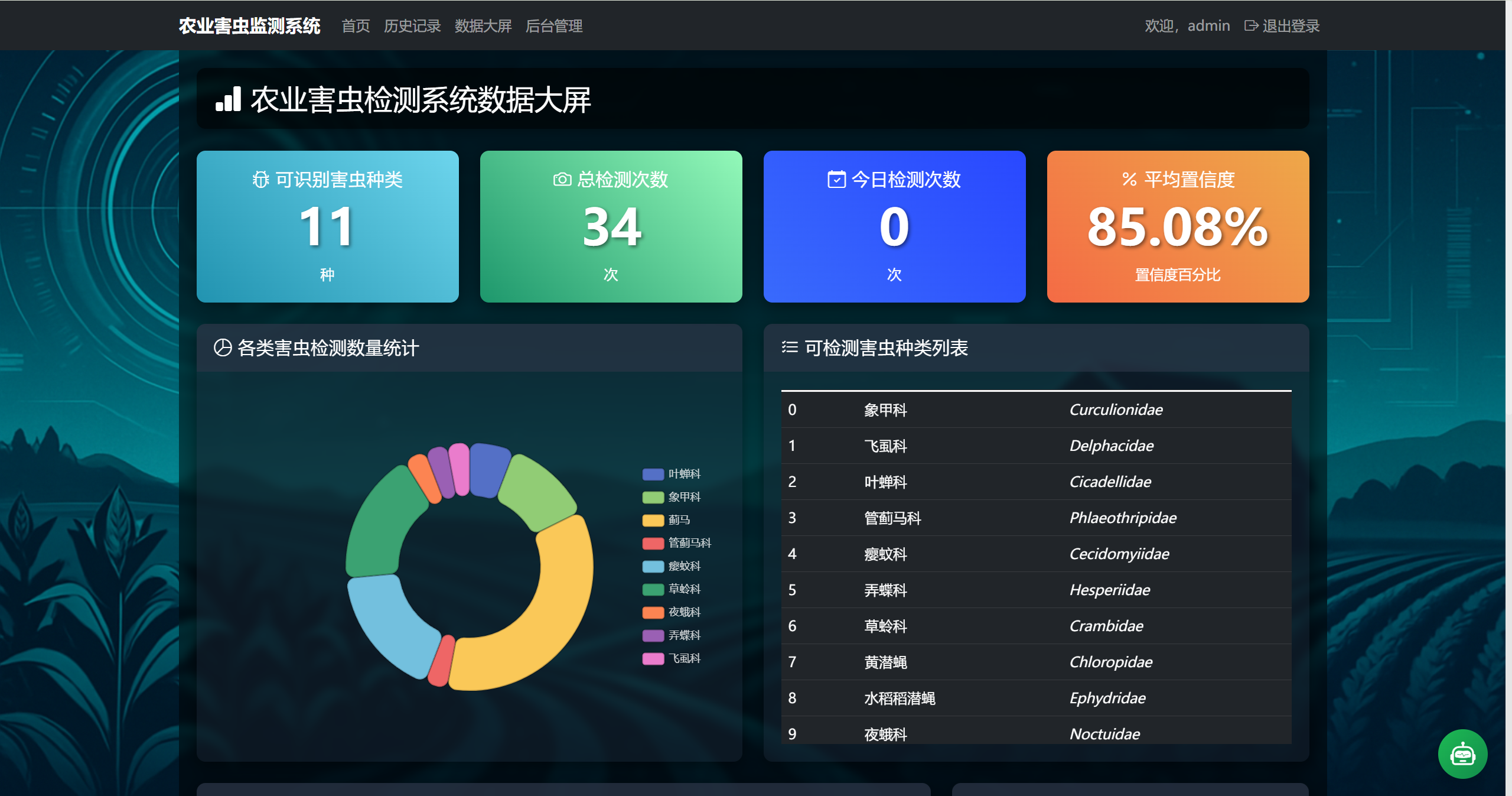1512x796 pixels.
Task: Click the calendar icon beside 今日检测次数
Action: (x=836, y=179)
